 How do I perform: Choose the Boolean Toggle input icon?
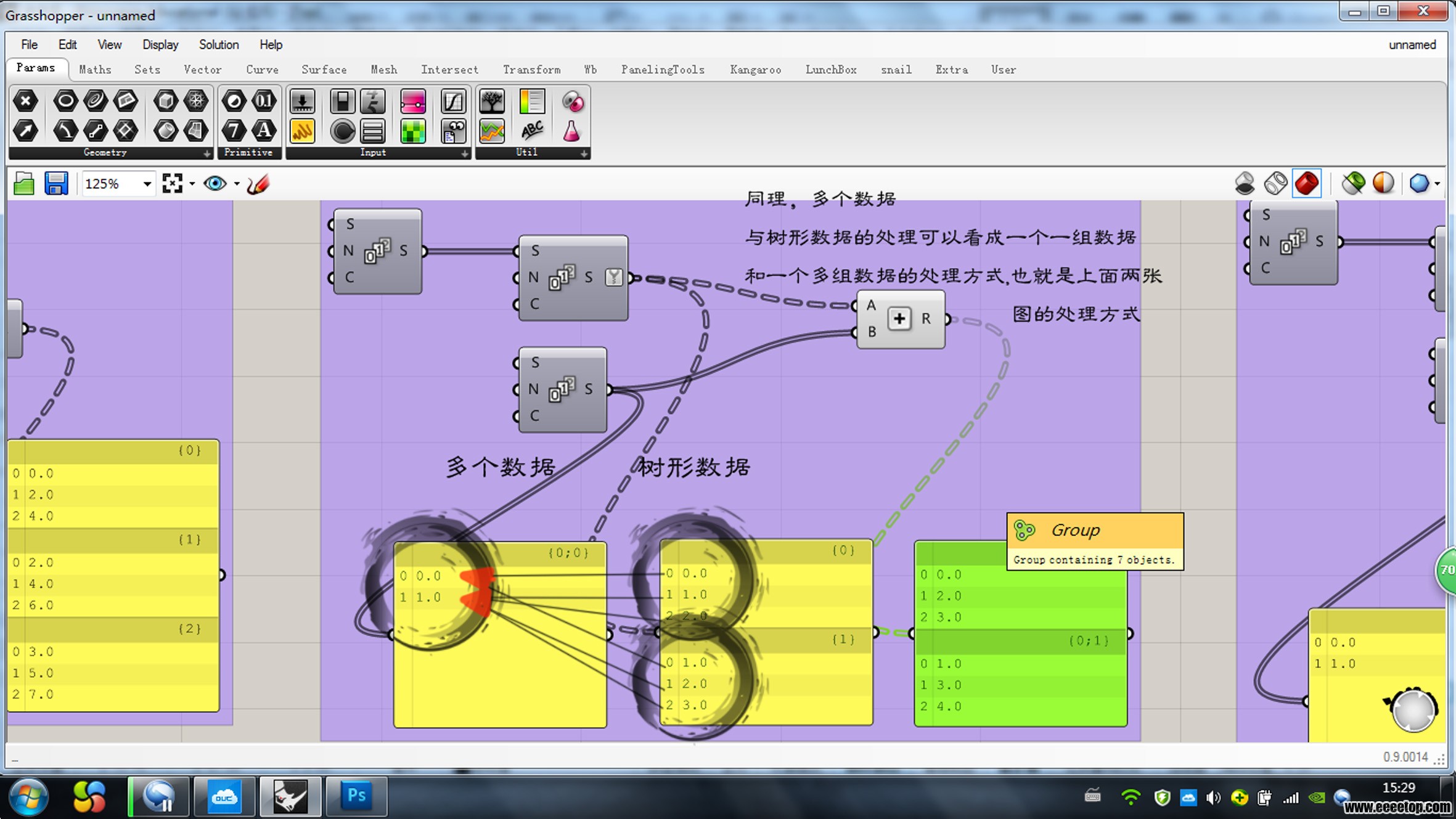click(x=342, y=101)
